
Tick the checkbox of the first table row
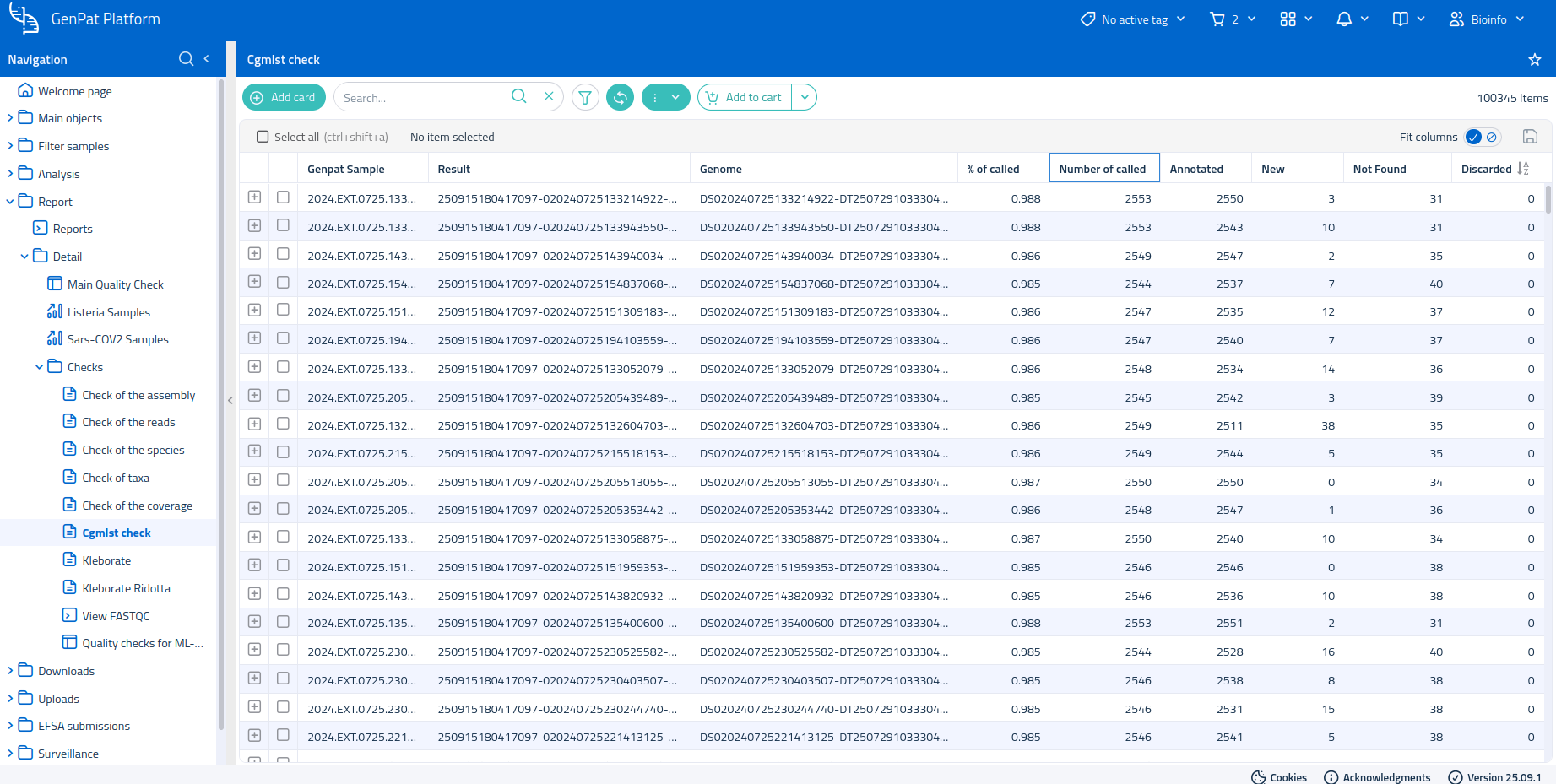(x=283, y=197)
